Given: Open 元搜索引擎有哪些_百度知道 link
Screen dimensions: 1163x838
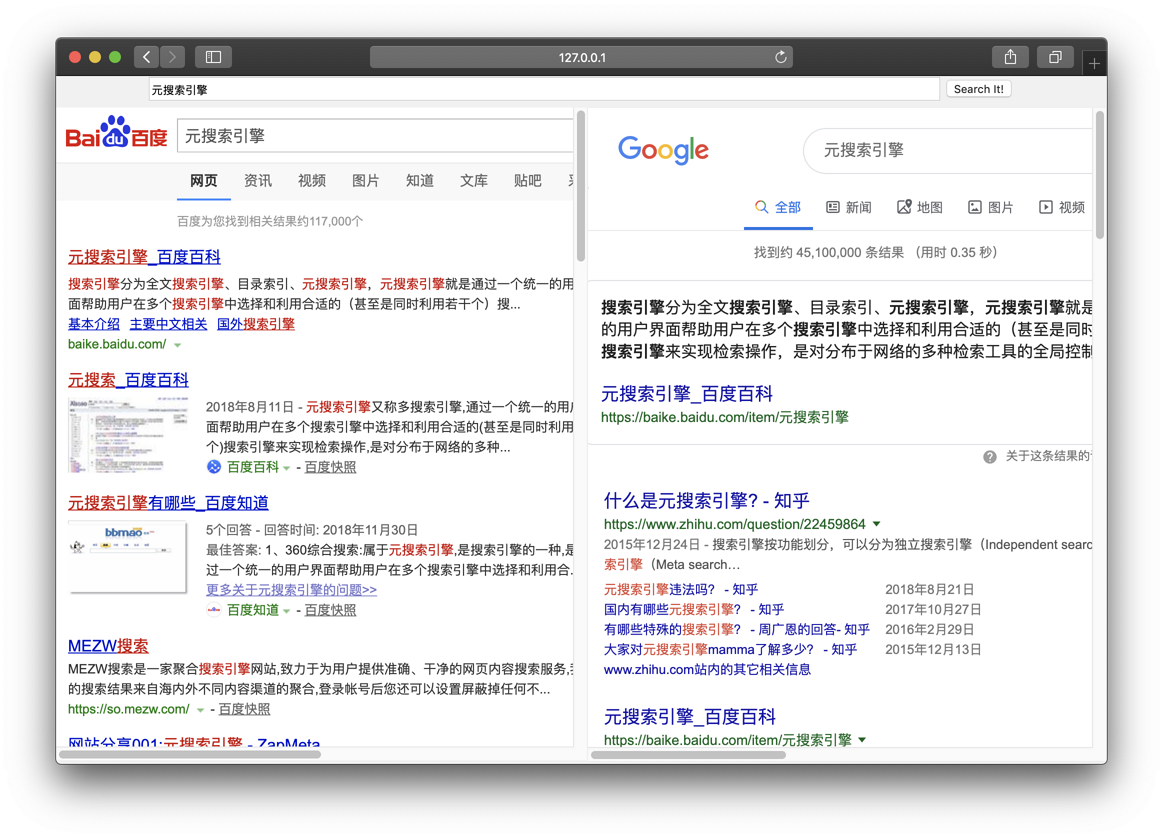Looking at the screenshot, I should click(168, 502).
